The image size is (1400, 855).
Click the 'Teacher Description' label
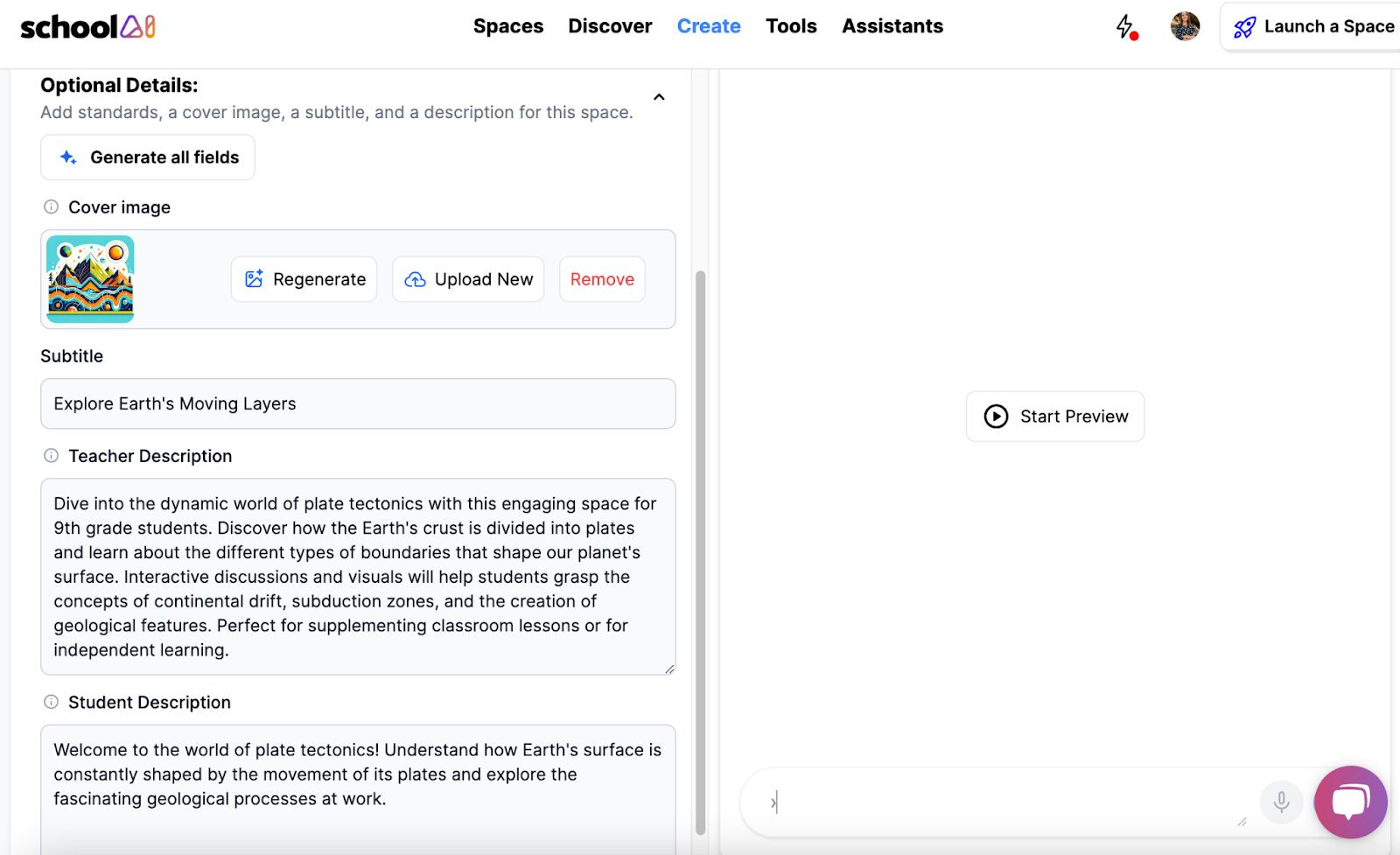150,456
